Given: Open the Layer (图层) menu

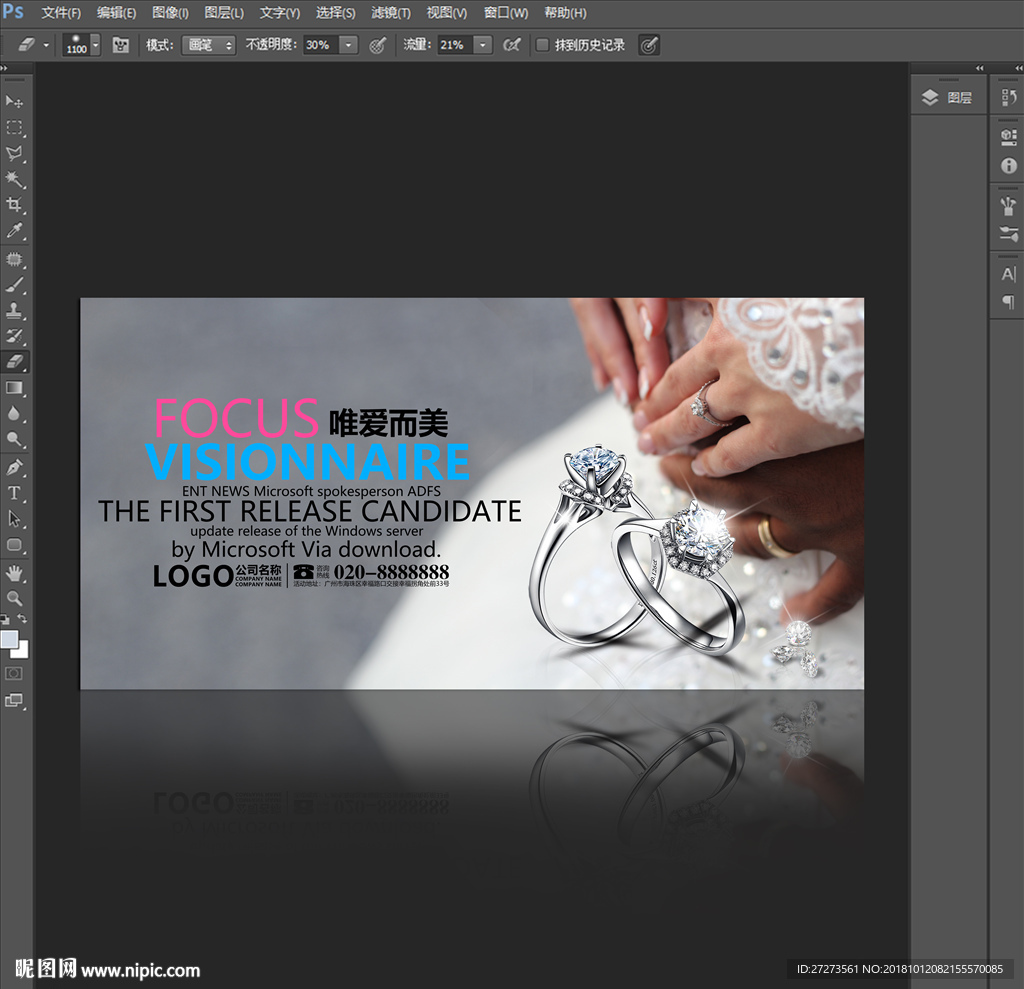Looking at the screenshot, I should coord(224,12).
